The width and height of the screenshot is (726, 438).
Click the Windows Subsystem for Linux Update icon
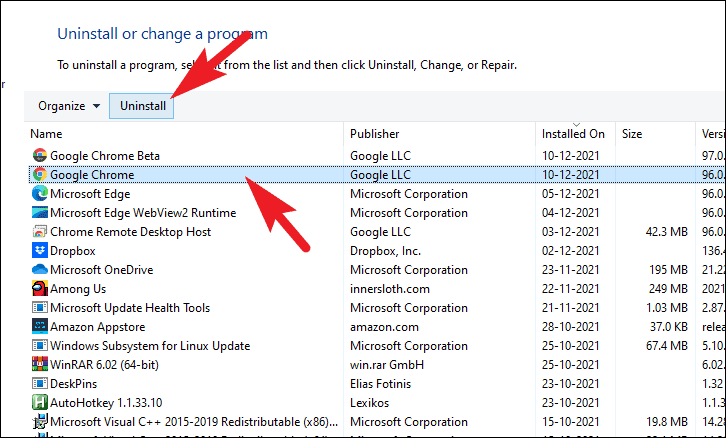pyautogui.click(x=40, y=345)
